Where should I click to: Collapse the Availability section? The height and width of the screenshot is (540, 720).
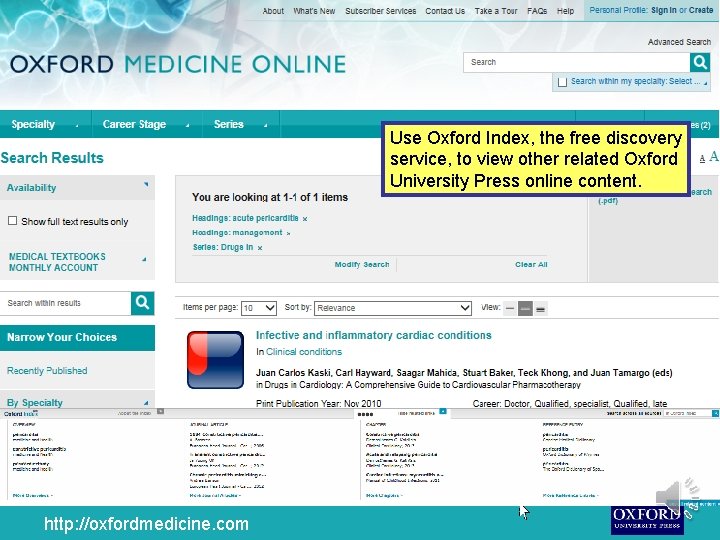click(x=146, y=185)
